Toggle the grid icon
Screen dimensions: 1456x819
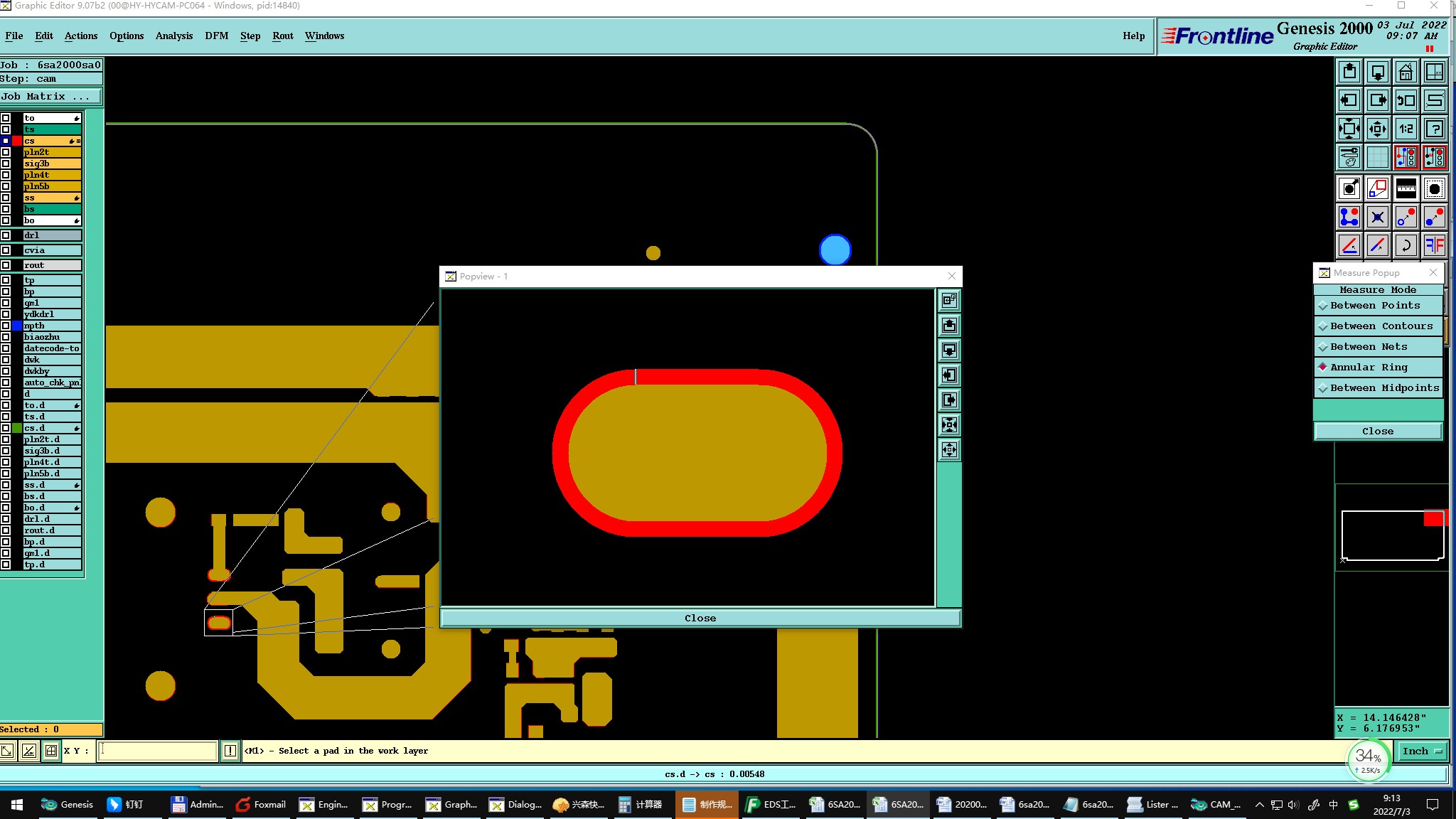click(x=1378, y=157)
